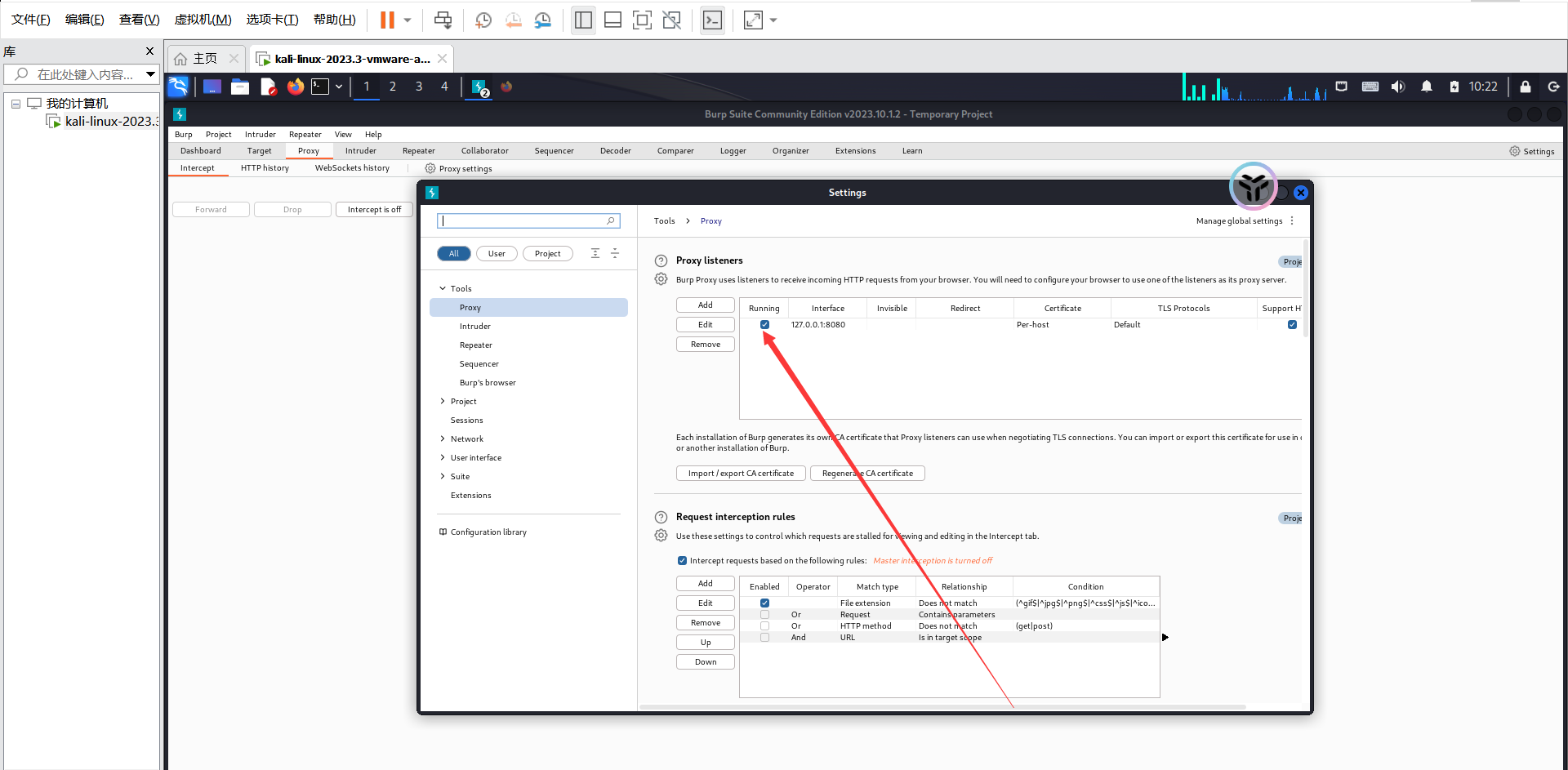Select the All settings filter
Screen dimensions: 1568x770
[x=454, y=254]
